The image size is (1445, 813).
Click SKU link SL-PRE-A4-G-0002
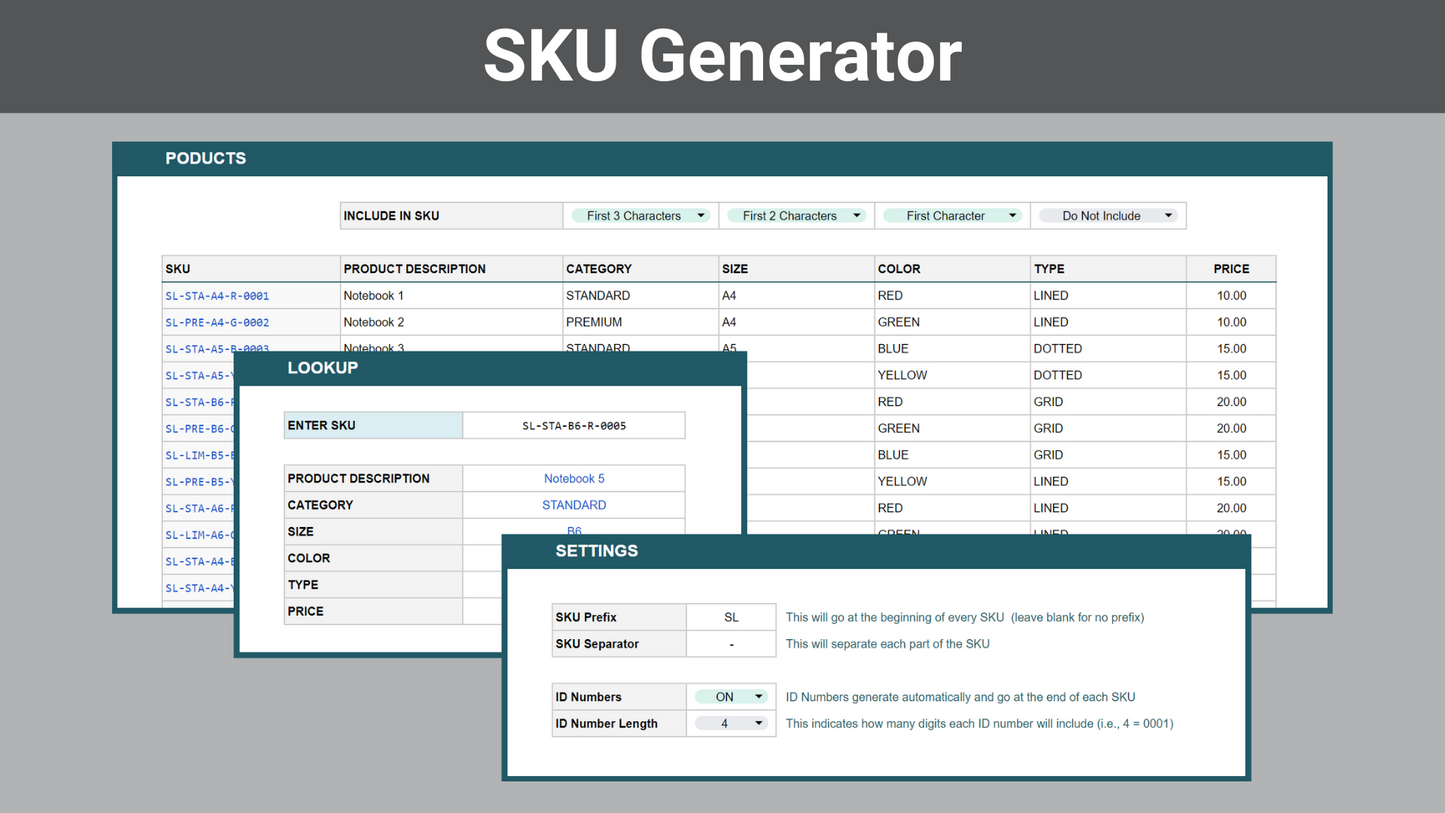click(x=217, y=323)
